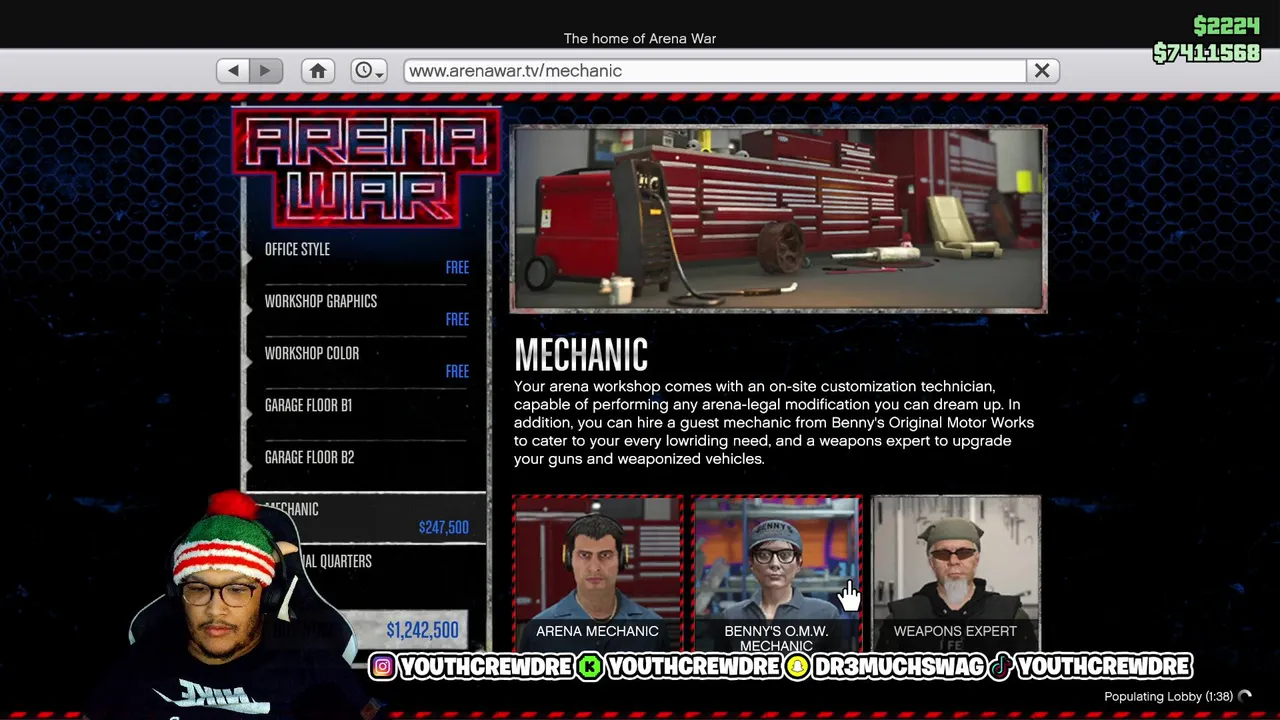The image size is (1280, 720).
Task: Click the arrow marker beside Office Style
Action: (x=247, y=258)
